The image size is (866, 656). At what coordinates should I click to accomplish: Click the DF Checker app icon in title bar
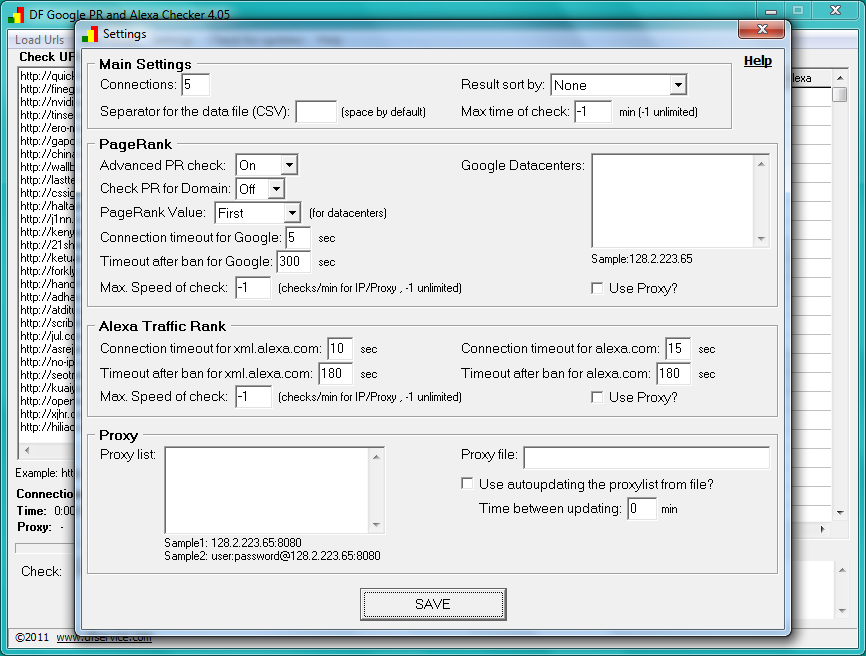click(x=17, y=15)
